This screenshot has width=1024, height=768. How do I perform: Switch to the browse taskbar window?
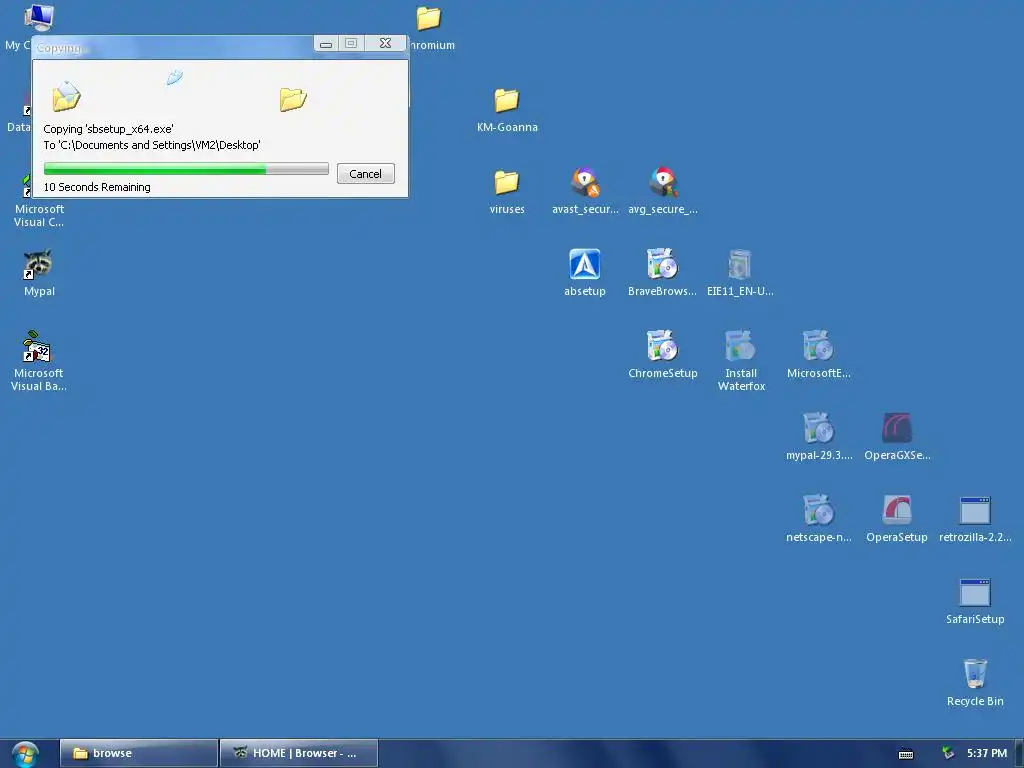(x=138, y=753)
